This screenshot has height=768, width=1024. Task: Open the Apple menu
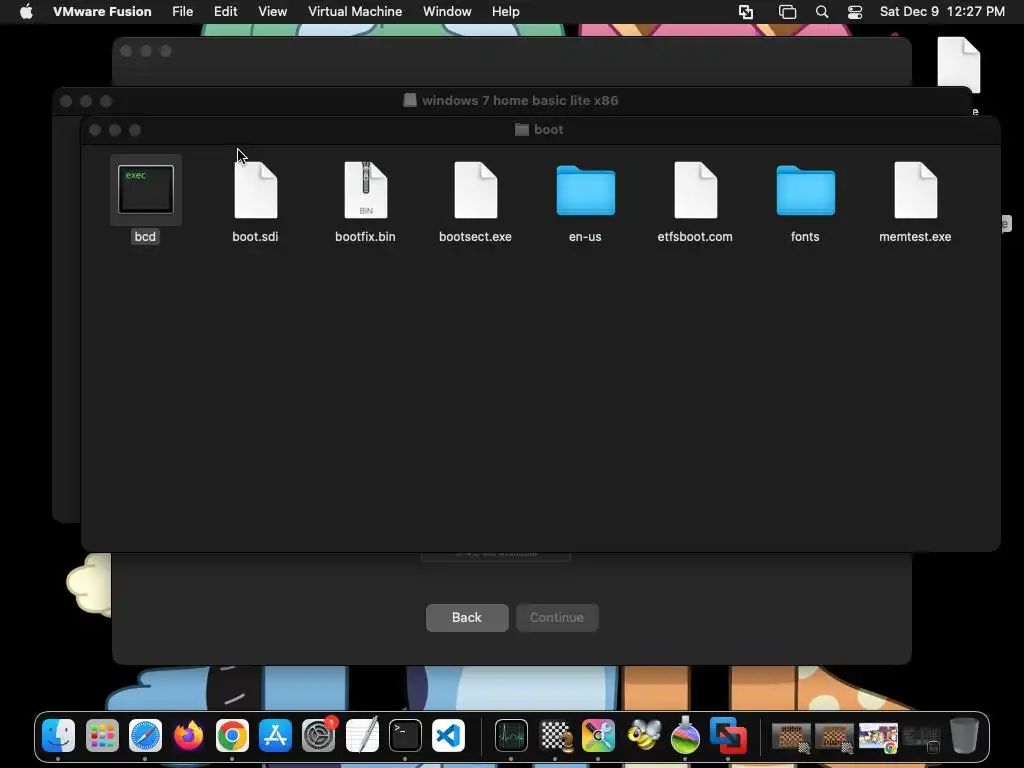click(x=26, y=11)
